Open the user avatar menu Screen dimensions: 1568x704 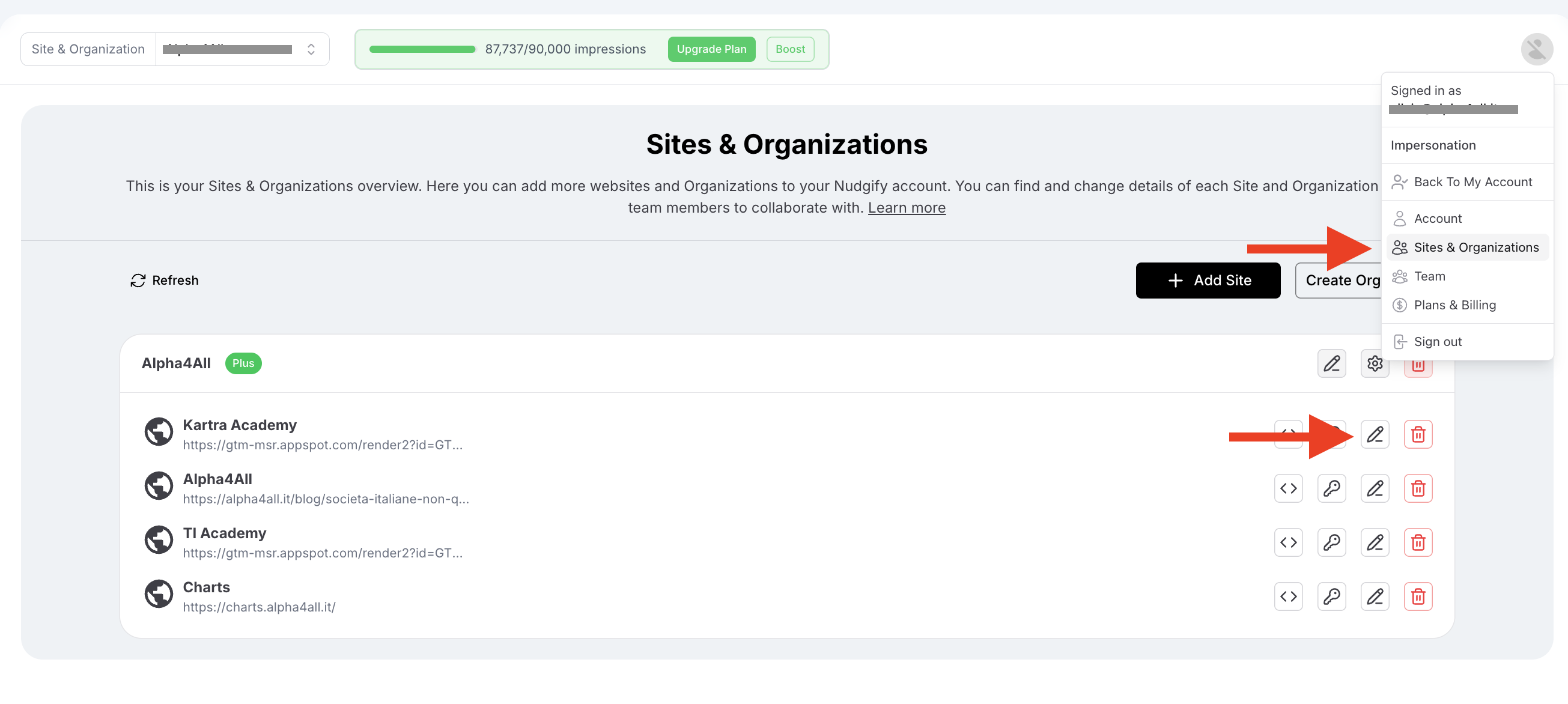(1536, 49)
